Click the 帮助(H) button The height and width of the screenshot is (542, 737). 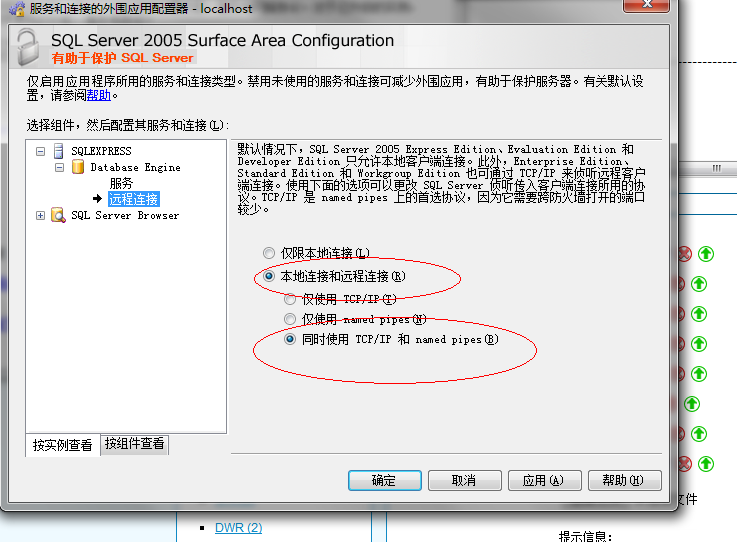[x=624, y=480]
